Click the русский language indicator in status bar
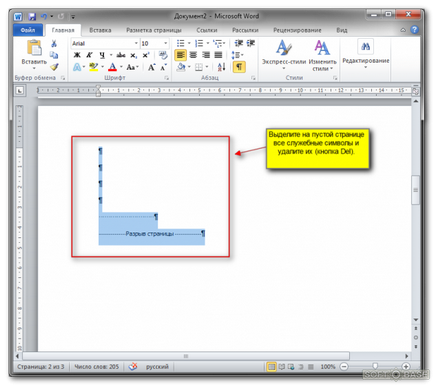 pyautogui.click(x=157, y=367)
